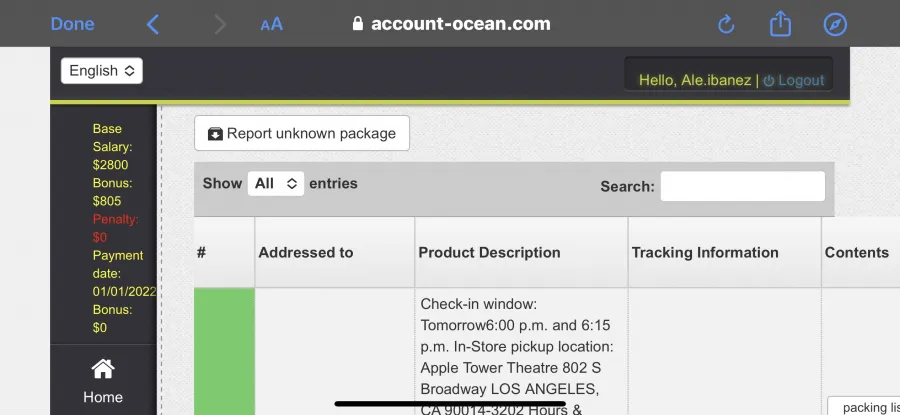Open page in Safari compass icon

point(835,24)
